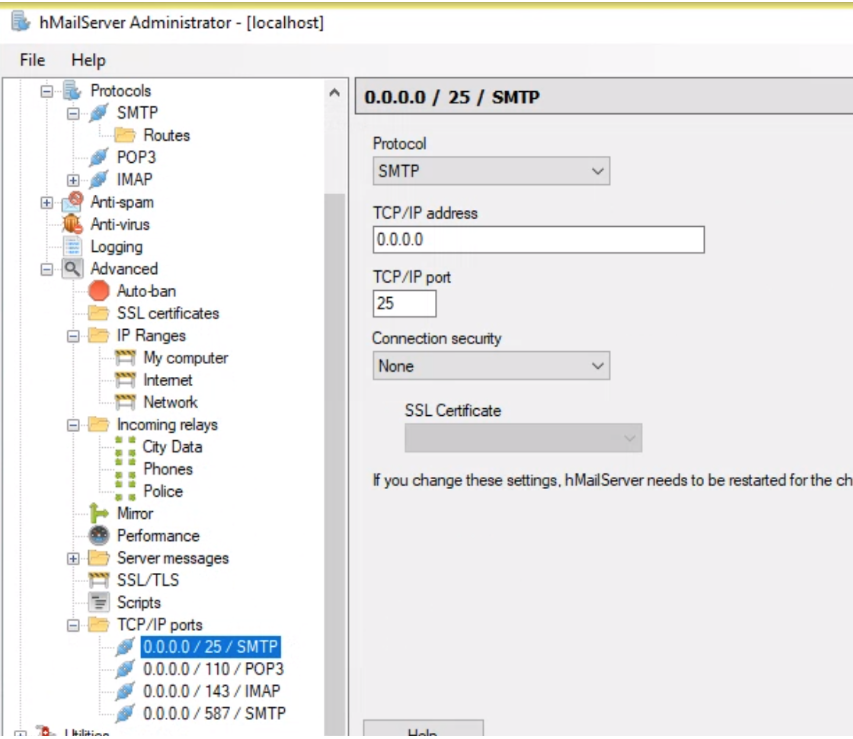
Task: Click the City Data relay icon
Action: pos(125,447)
